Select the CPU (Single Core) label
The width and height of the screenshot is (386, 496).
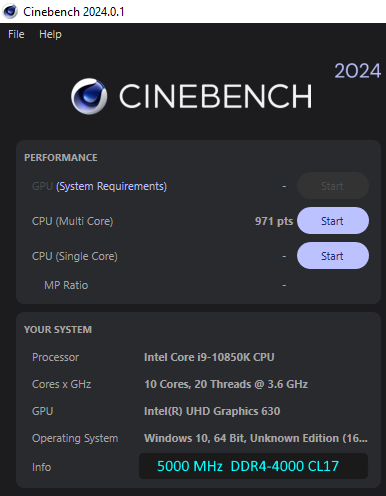(x=75, y=256)
